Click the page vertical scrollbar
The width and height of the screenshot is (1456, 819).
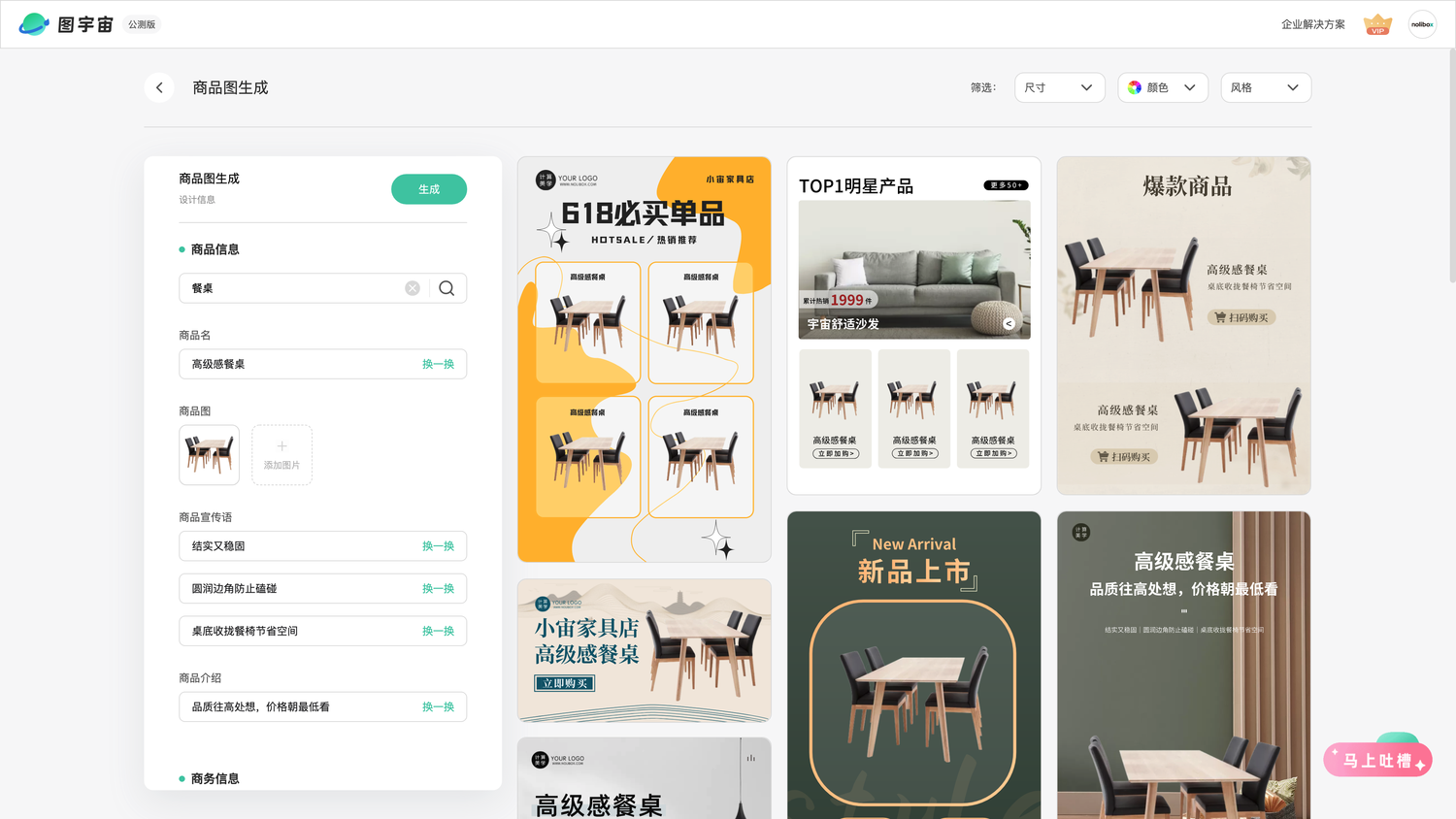pyautogui.click(x=1451, y=165)
